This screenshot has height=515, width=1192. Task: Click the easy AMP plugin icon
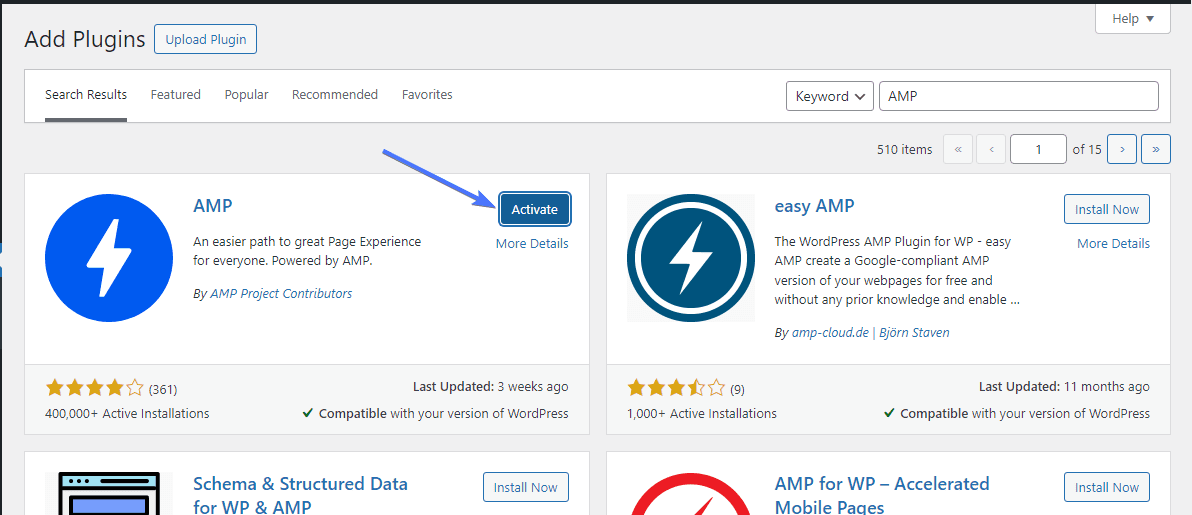pos(691,258)
